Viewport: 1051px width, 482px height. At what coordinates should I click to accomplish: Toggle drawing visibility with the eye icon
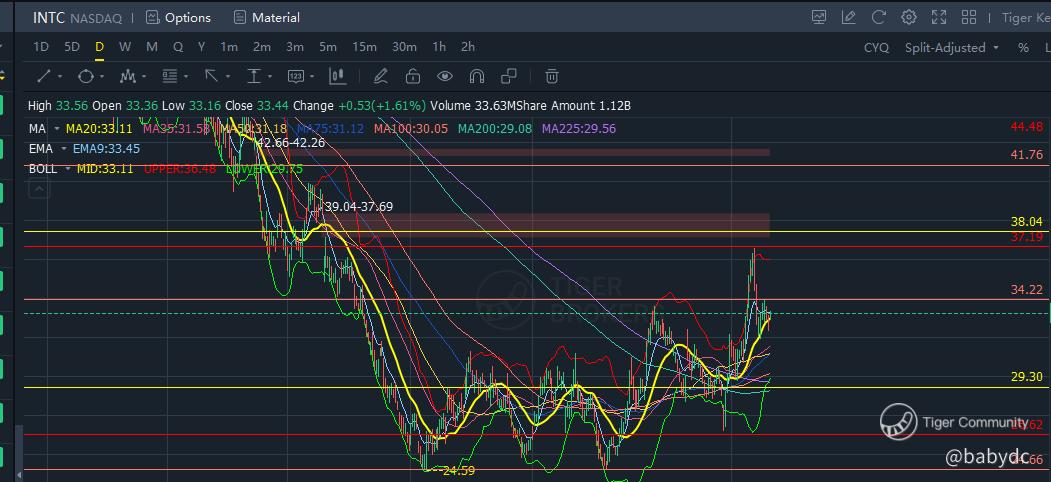(445, 76)
